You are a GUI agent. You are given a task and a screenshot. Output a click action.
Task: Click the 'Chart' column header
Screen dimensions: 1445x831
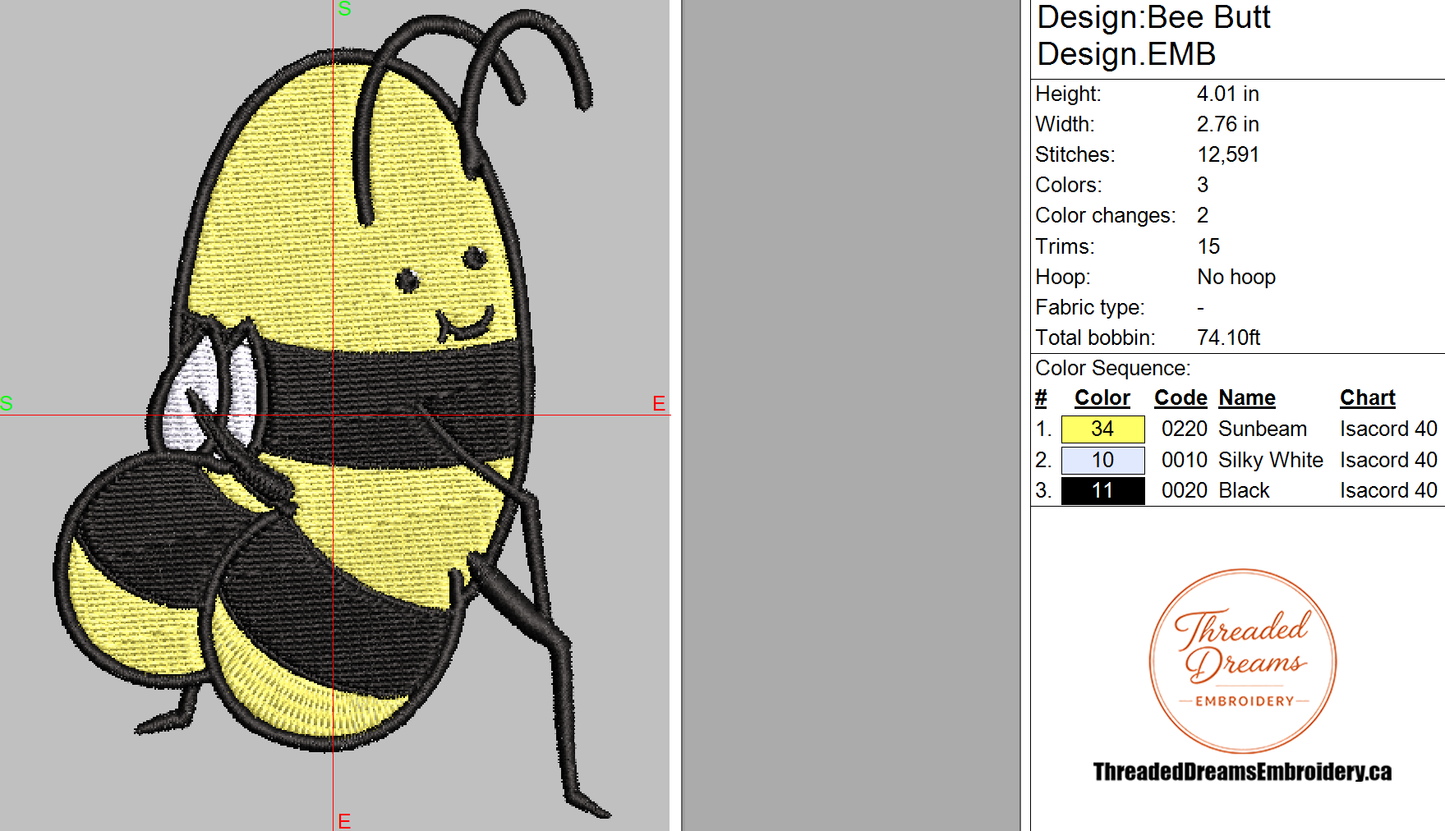(x=1368, y=398)
